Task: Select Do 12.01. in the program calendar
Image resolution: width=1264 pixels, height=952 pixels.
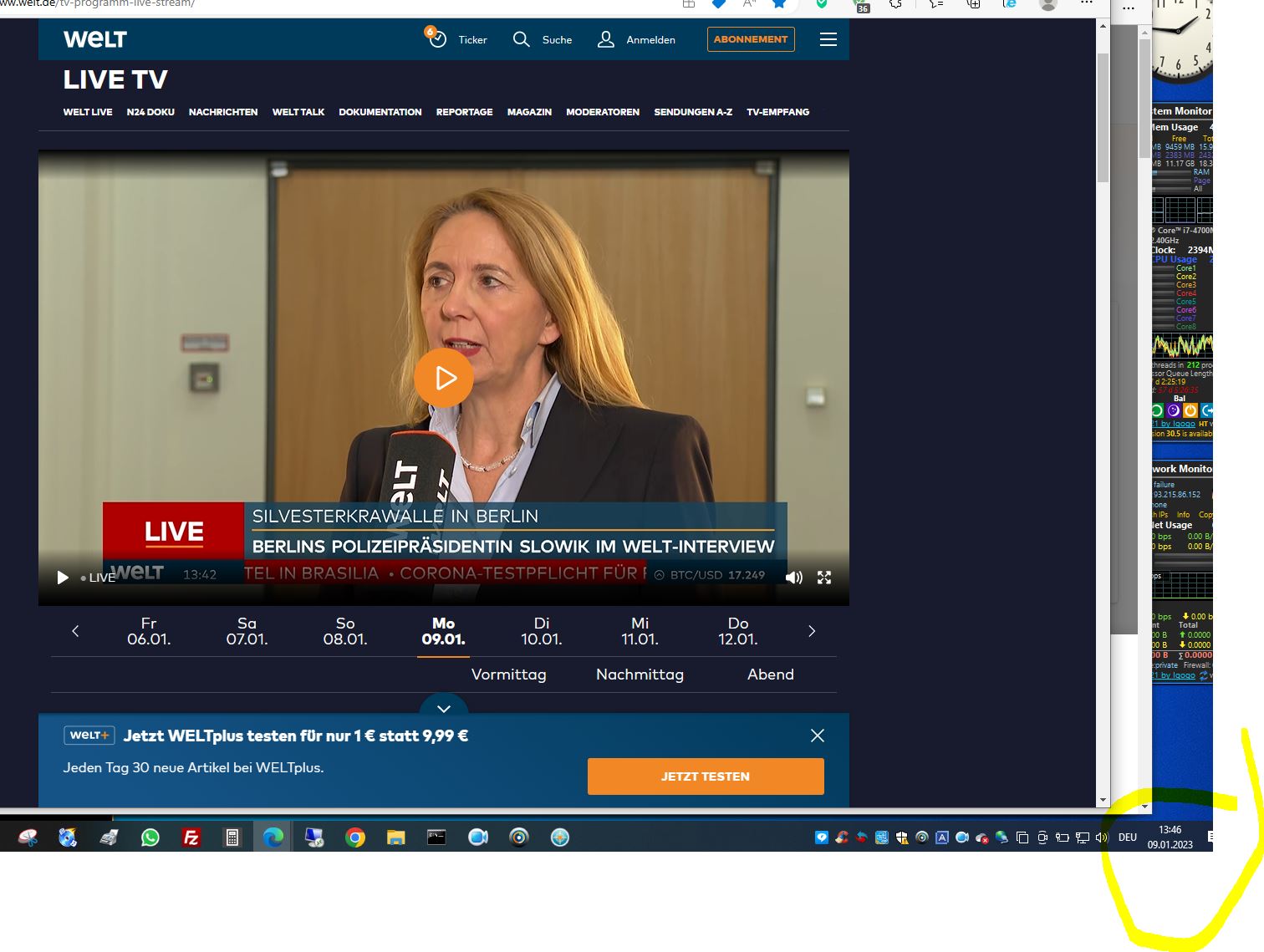Action: pyautogui.click(x=738, y=631)
